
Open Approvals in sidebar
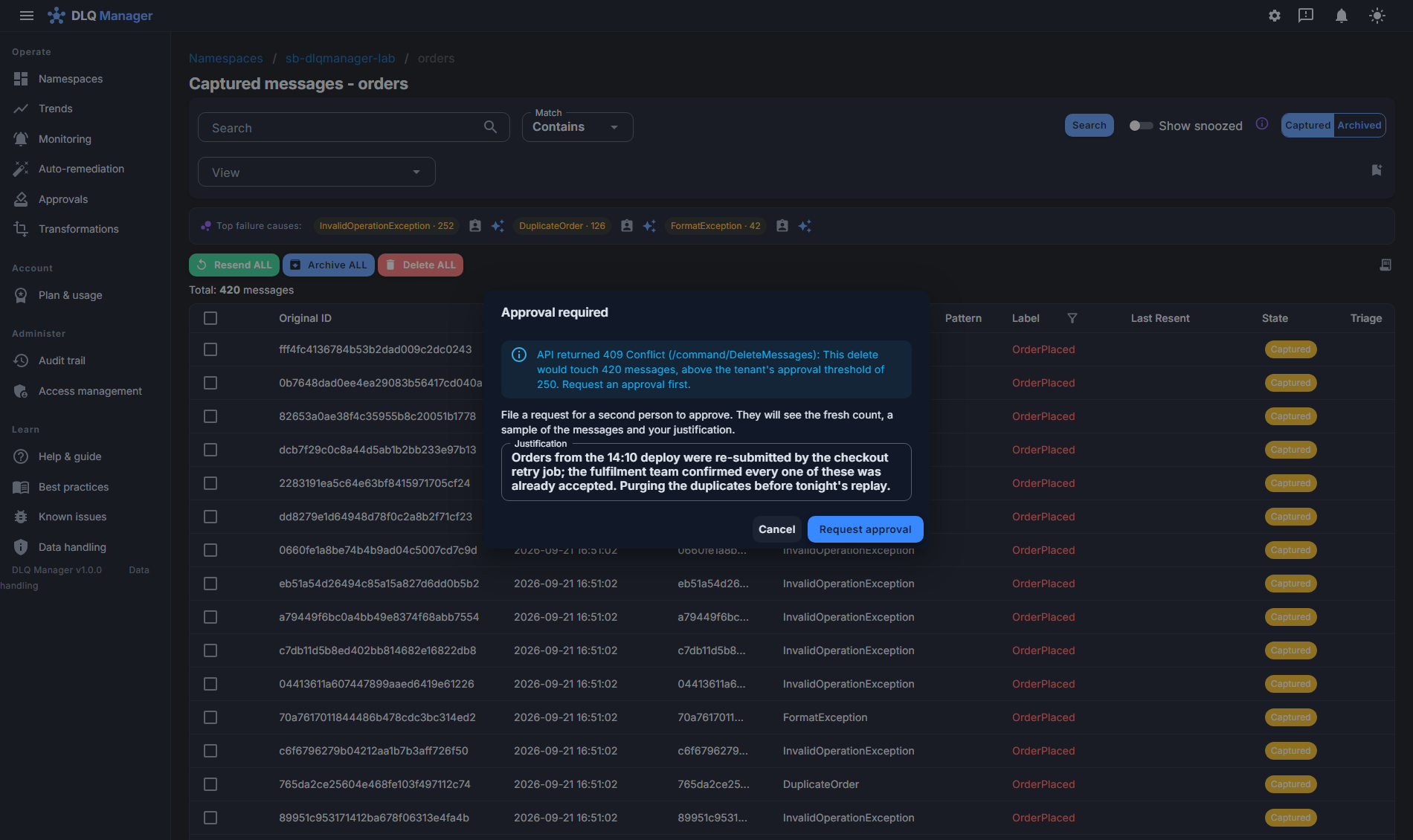pos(63,199)
